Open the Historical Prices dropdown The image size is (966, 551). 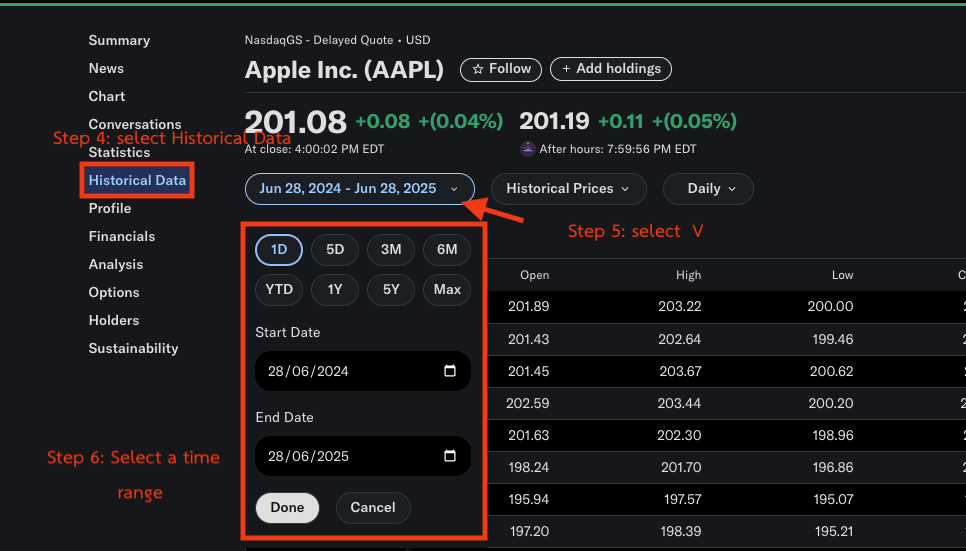click(x=567, y=188)
